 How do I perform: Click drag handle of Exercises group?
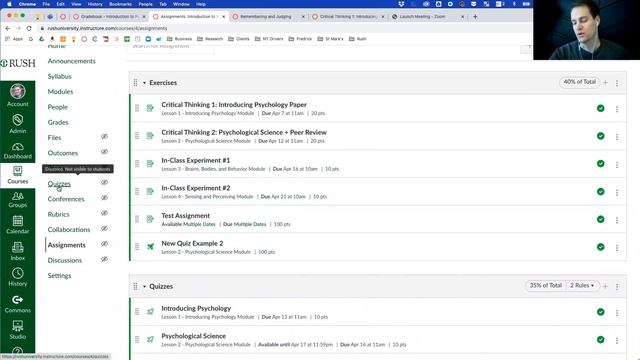pyautogui.click(x=136, y=82)
